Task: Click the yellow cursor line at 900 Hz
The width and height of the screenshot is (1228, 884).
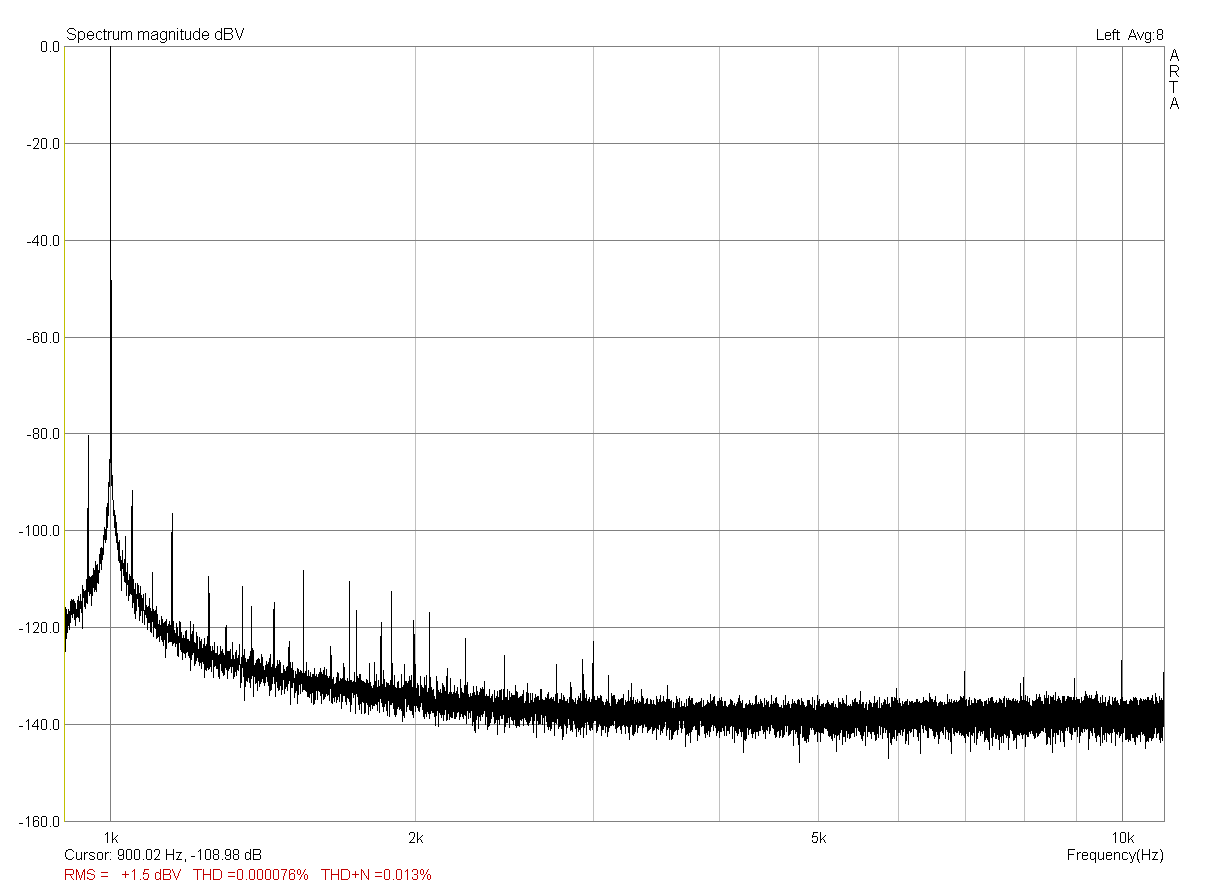Action: [x=65, y=434]
